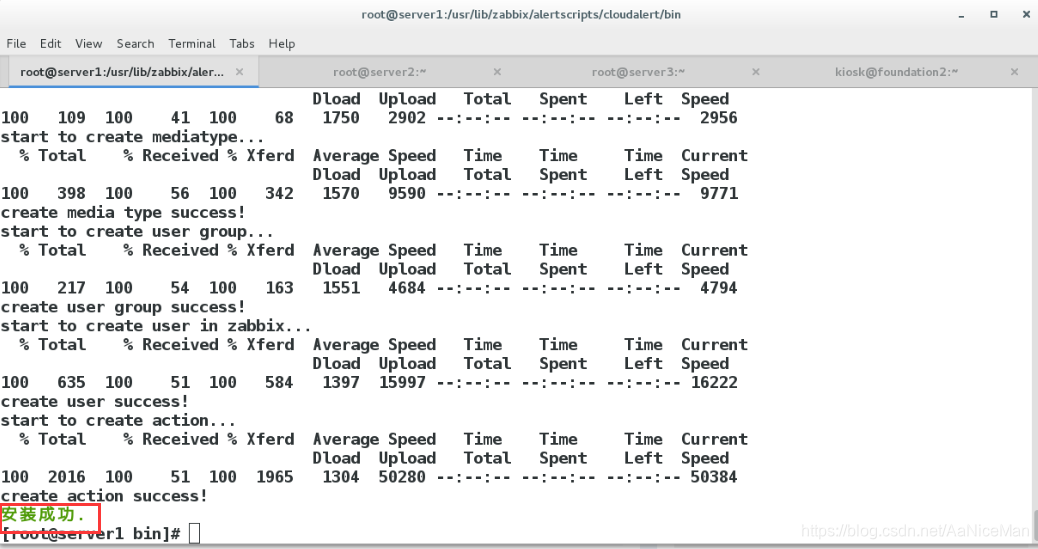Click the terminal vertical scrollbar thumb

tap(1035, 526)
